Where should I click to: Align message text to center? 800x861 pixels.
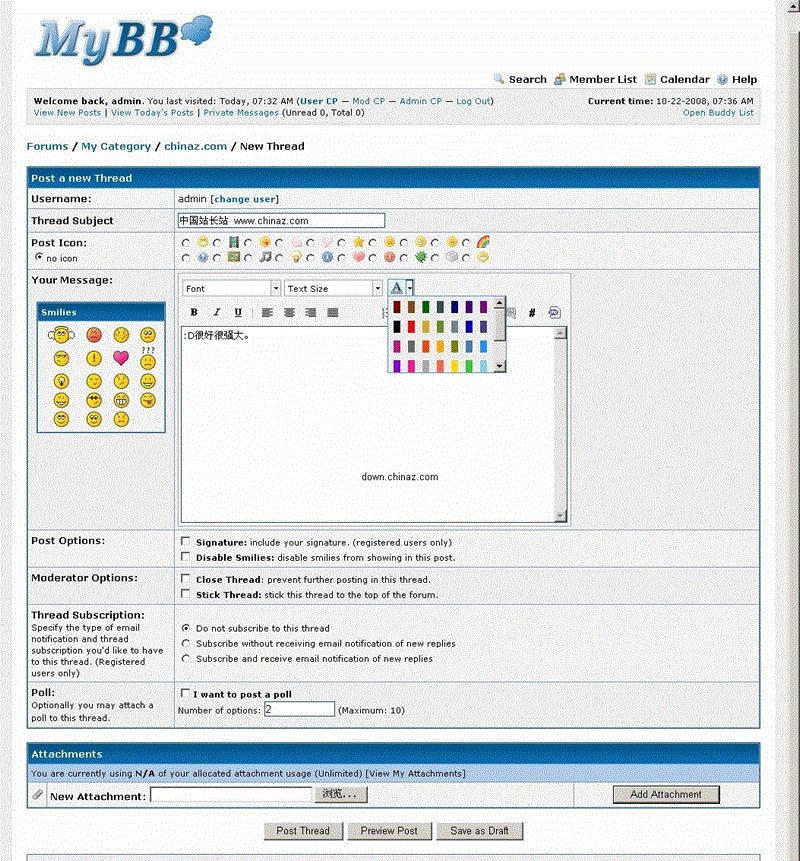point(289,313)
